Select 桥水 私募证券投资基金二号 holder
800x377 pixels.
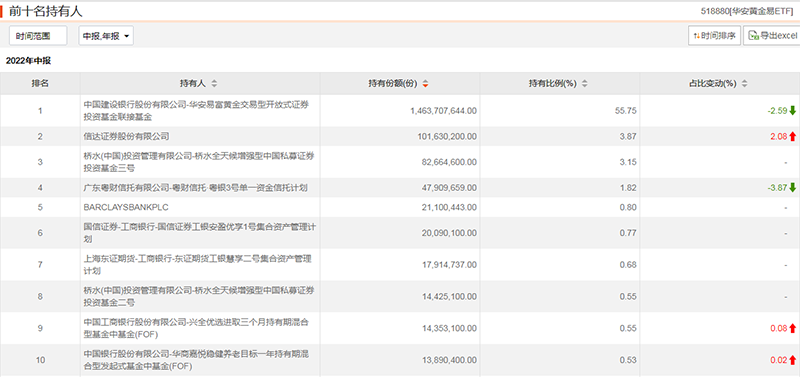tap(199, 296)
